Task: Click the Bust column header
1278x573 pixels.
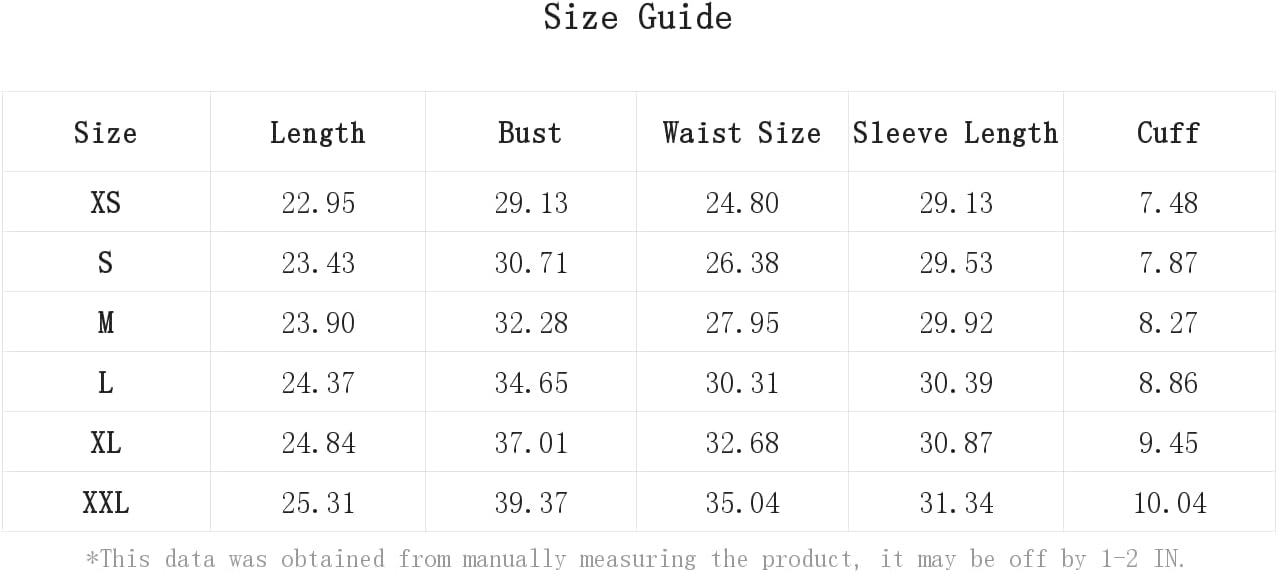Action: pyautogui.click(x=529, y=132)
